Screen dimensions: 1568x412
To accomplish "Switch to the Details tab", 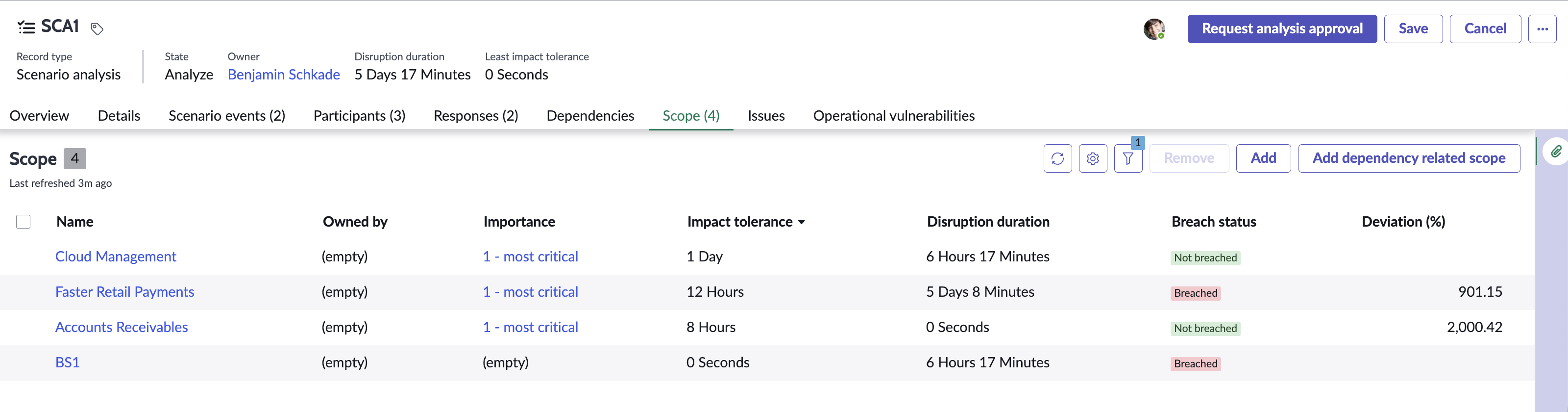I will tap(119, 116).
